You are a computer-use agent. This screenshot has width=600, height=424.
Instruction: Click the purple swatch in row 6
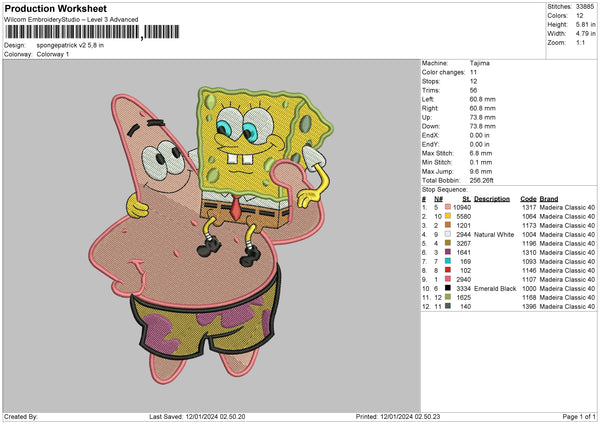[448, 252]
